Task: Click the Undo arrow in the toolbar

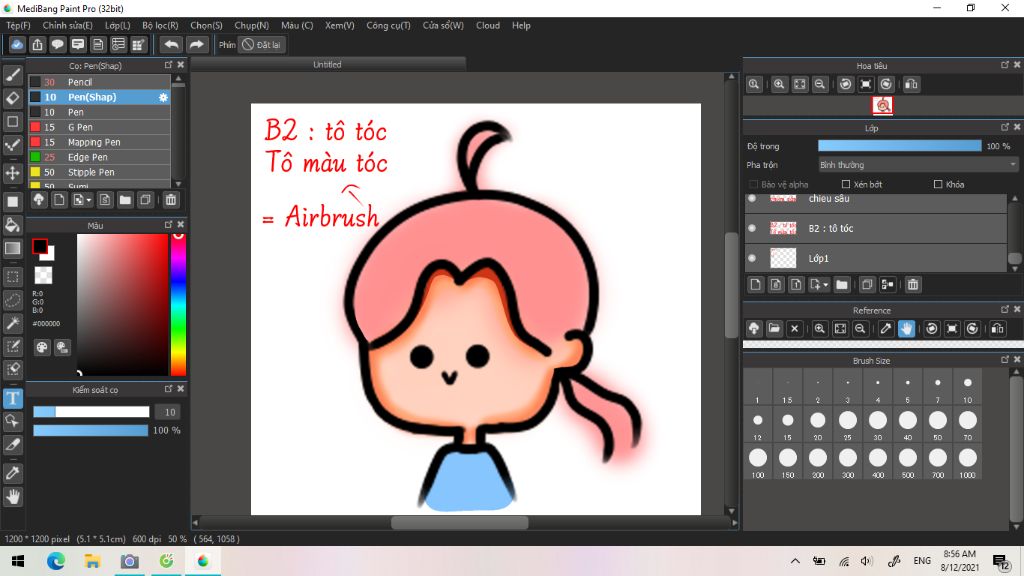Action: click(171, 44)
